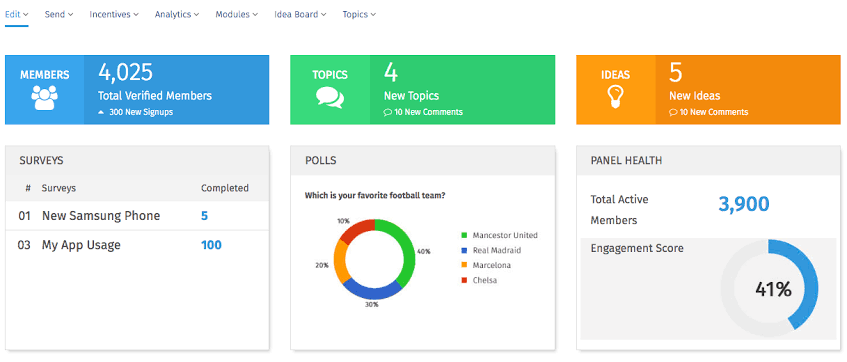This screenshot has width=847, height=362.
Task: Click the red Chelsa legend swatch
Action: tap(464, 280)
